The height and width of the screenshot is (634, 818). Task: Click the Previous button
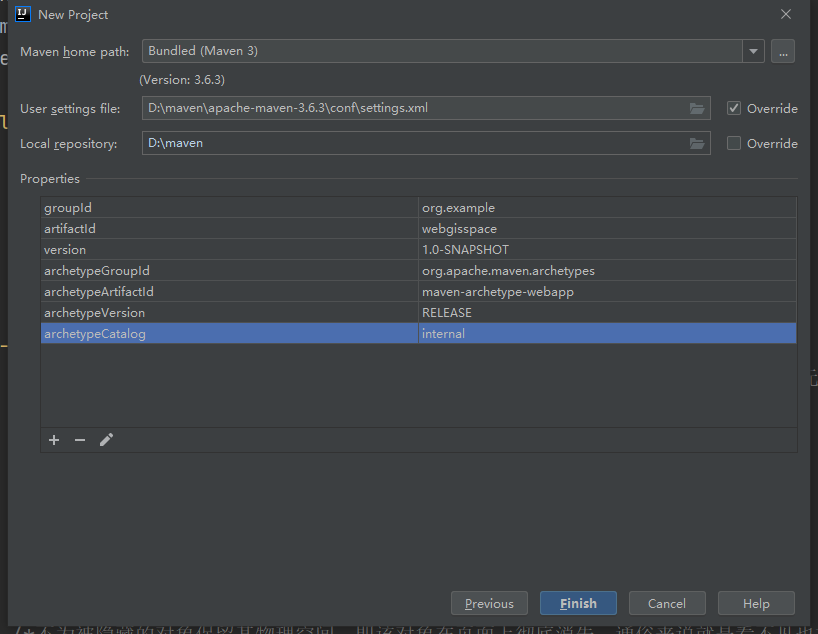489,603
